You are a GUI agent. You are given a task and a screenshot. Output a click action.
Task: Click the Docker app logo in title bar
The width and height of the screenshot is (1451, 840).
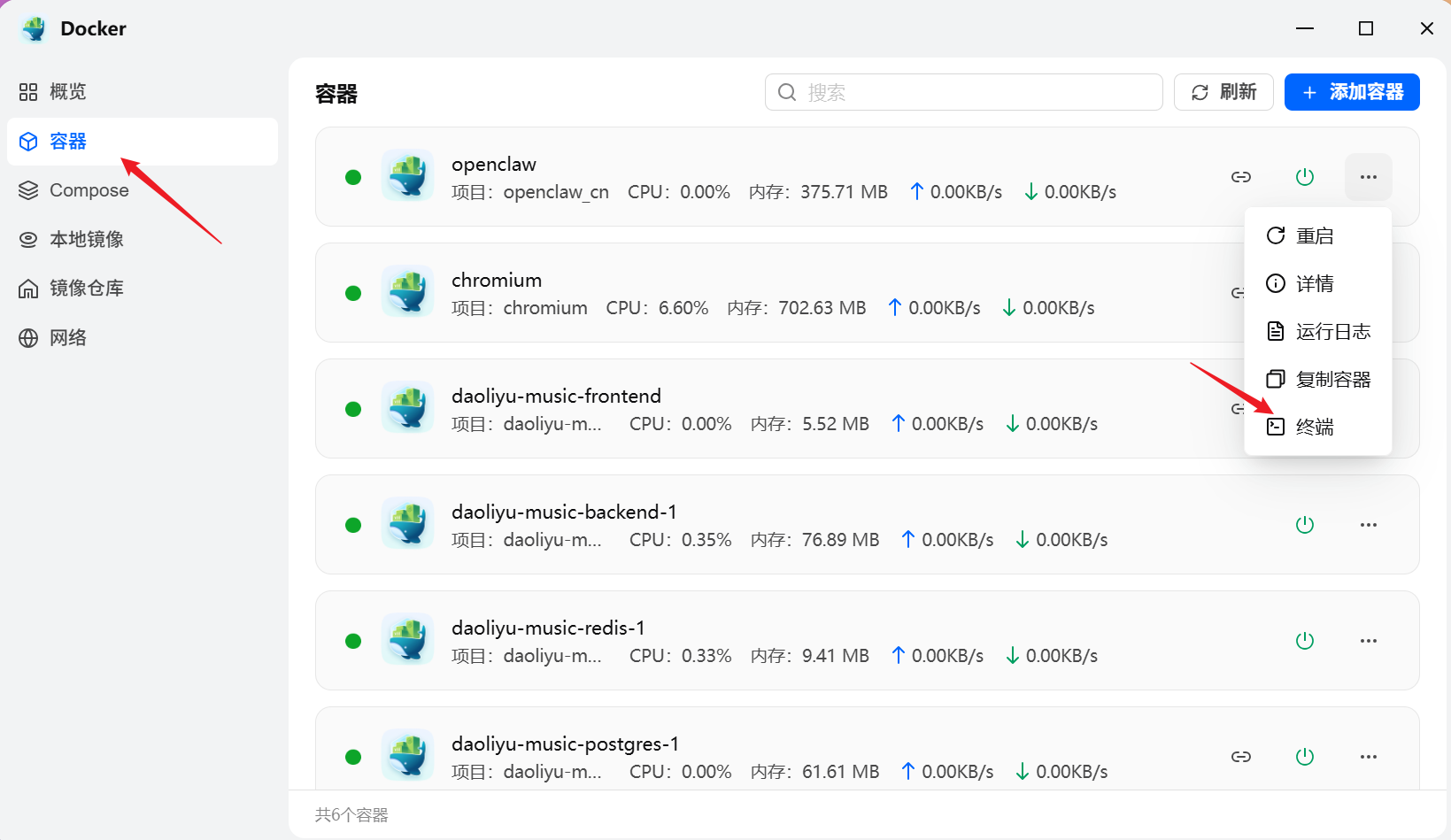pos(34,28)
